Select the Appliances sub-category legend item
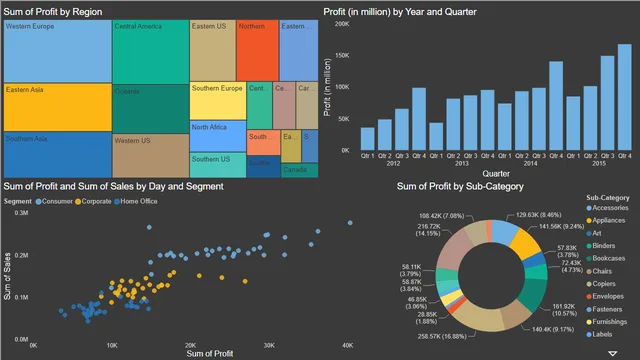Image resolution: width=640 pixels, height=360 pixels. click(605, 220)
